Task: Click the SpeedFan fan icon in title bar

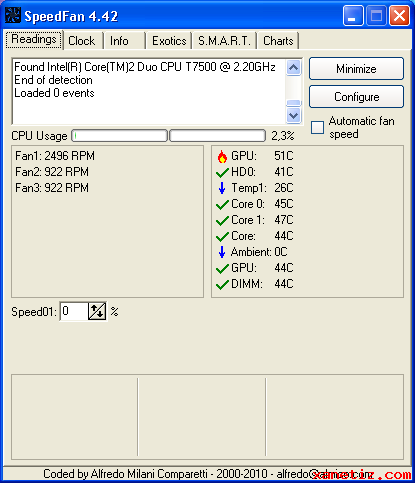Action: (12, 15)
